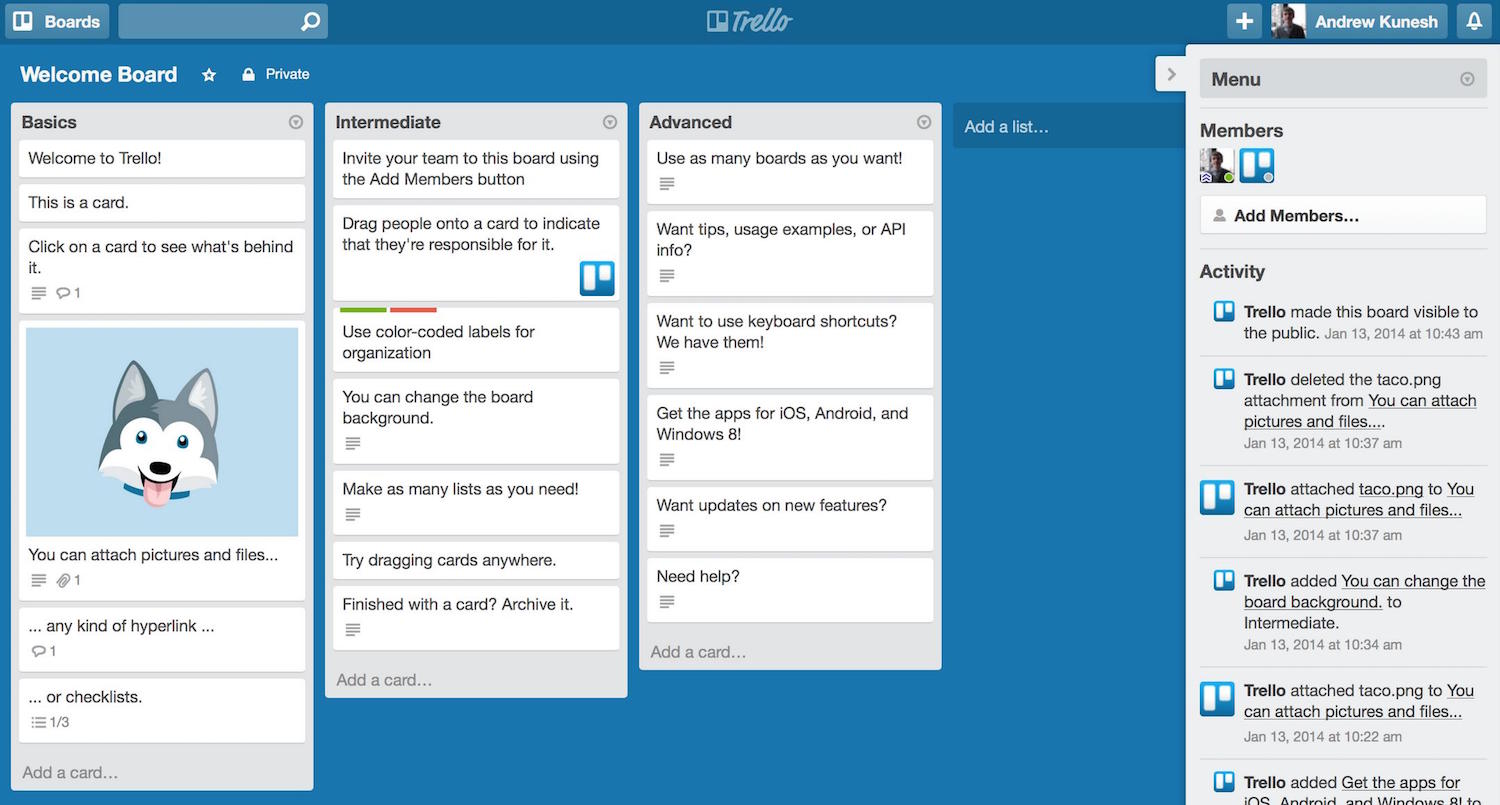Click description icon on 'Want updates on new features?' card
Image resolution: width=1500 pixels, height=805 pixels.
[x=667, y=531]
